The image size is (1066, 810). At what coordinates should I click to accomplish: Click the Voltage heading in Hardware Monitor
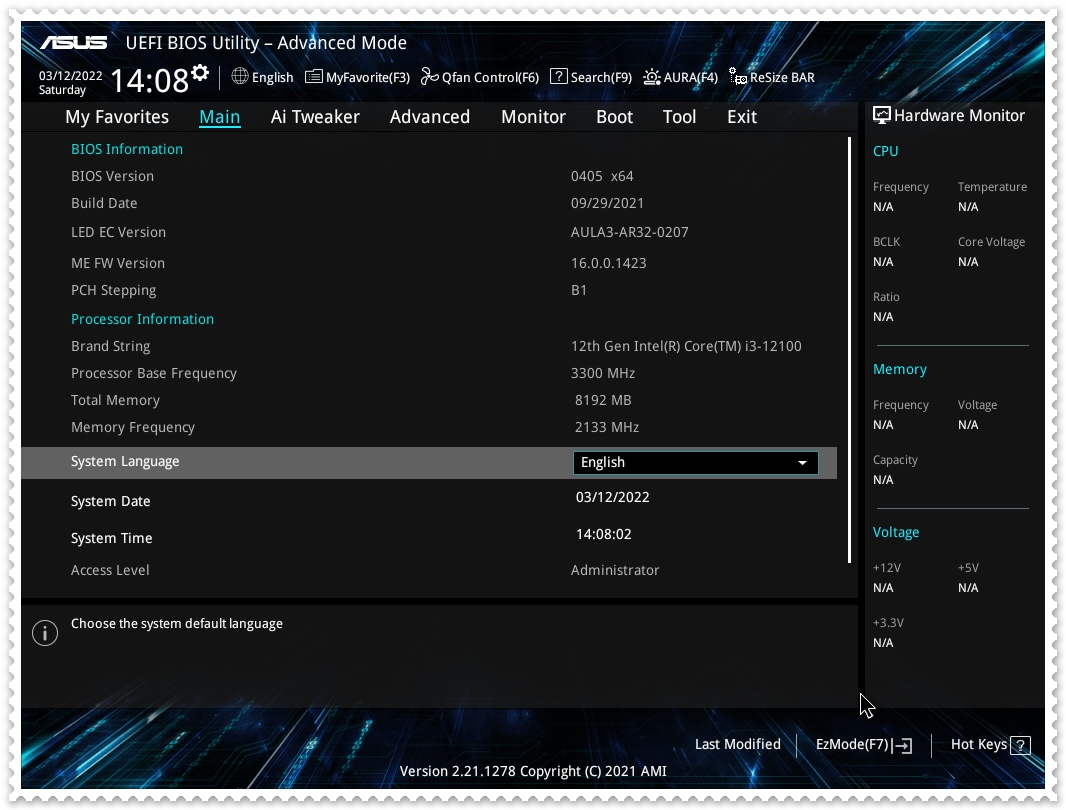[x=895, y=533]
